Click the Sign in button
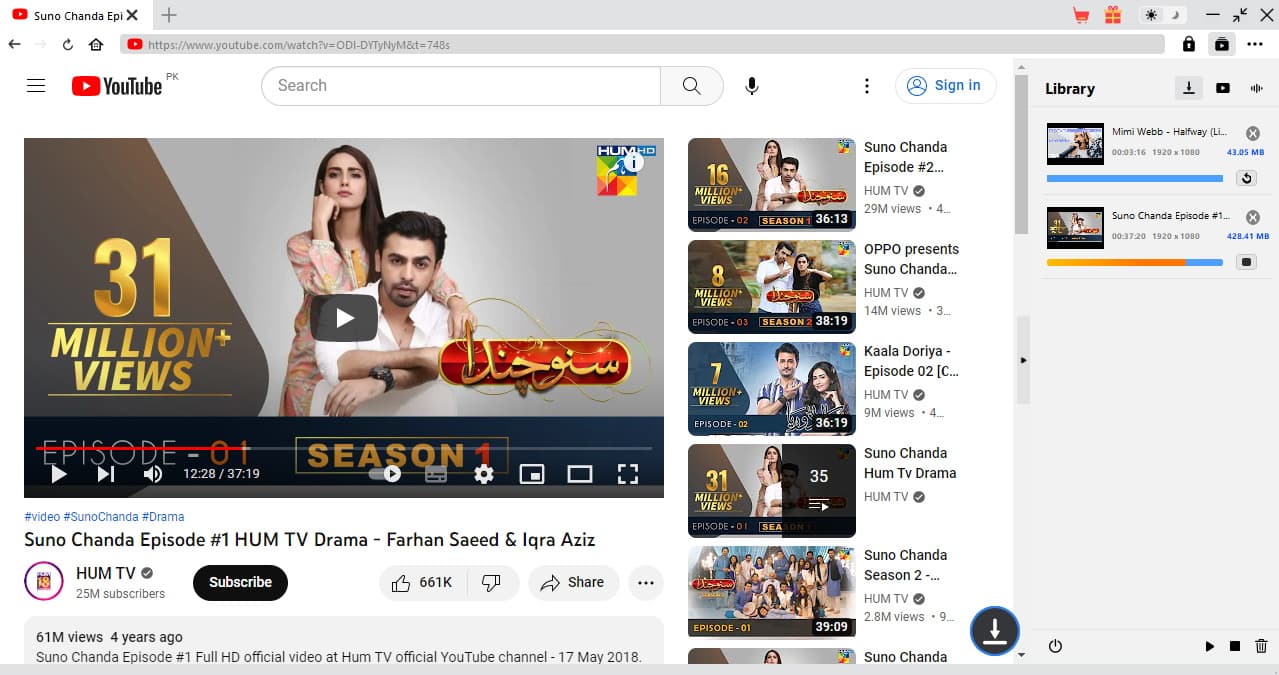Image resolution: width=1279 pixels, height=675 pixels. pyautogui.click(x=945, y=86)
